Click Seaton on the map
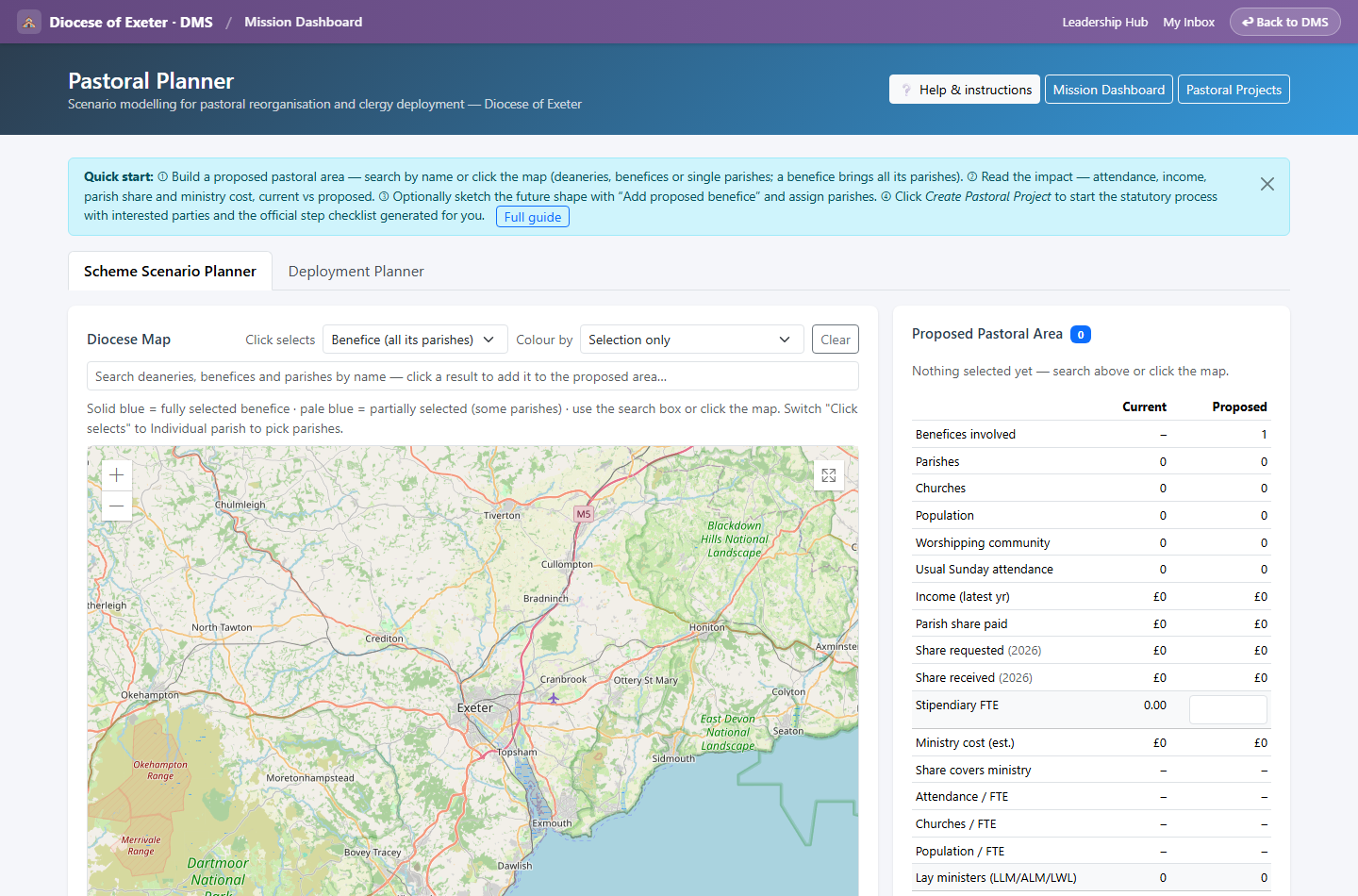Viewport: 1358px width, 896px height. point(788,731)
